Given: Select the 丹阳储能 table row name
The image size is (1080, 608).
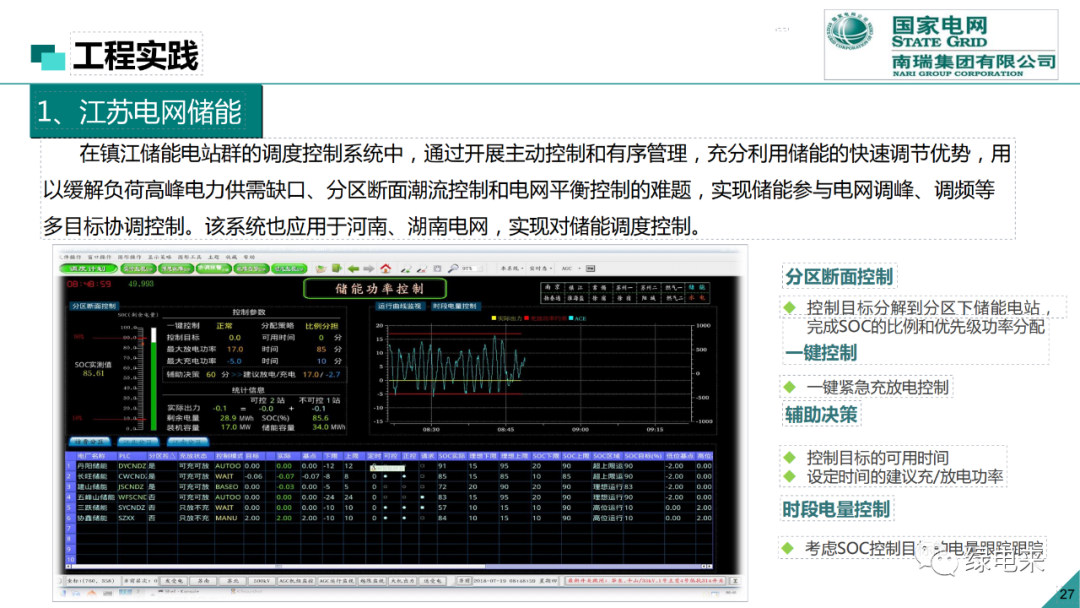Looking at the screenshot, I should coord(91,466).
